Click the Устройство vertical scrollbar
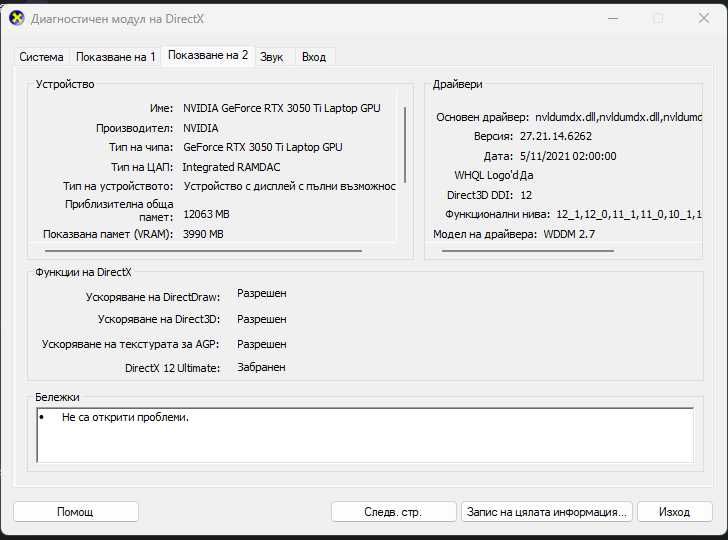 (x=405, y=145)
